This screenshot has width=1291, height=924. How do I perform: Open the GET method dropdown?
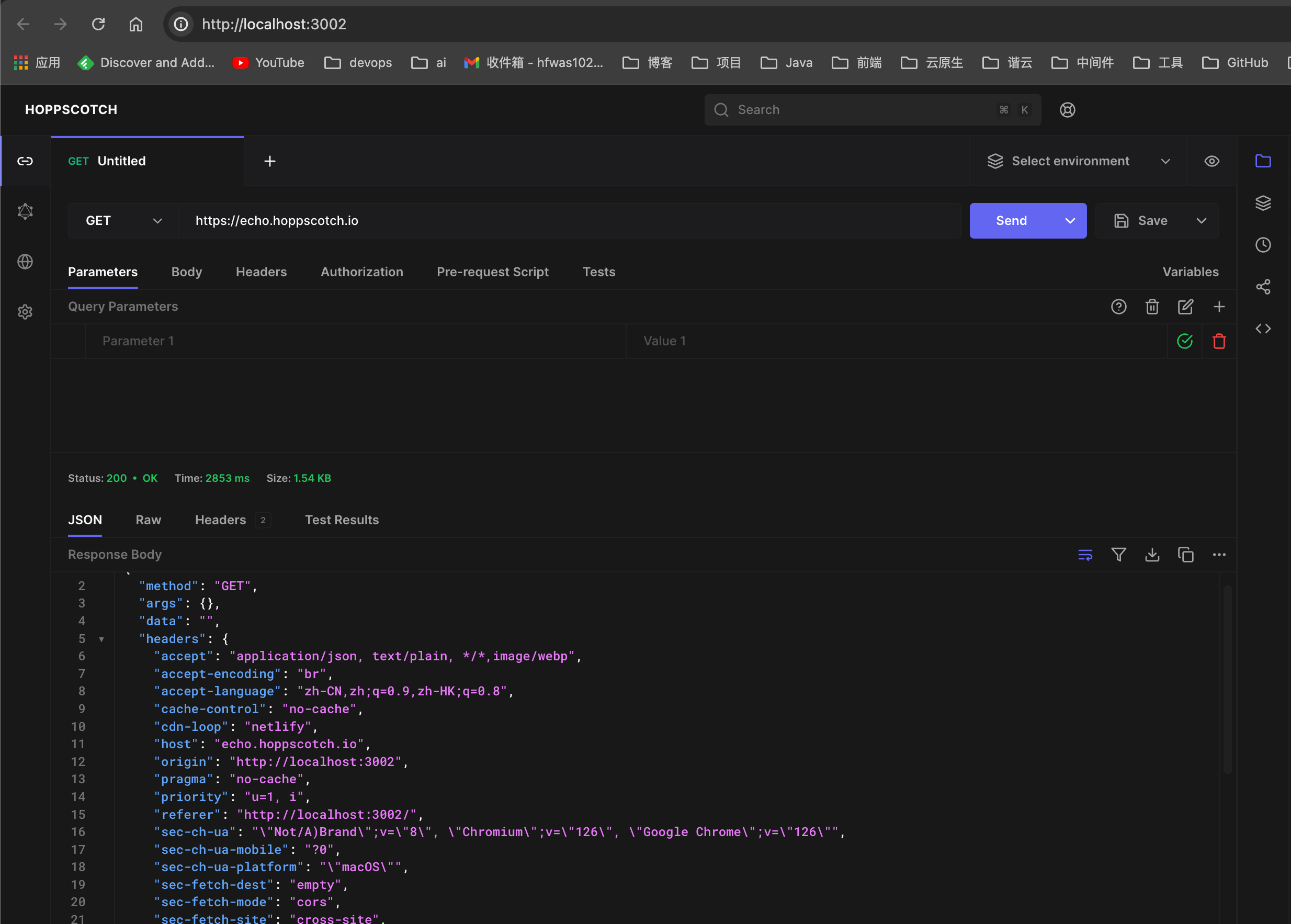point(123,221)
